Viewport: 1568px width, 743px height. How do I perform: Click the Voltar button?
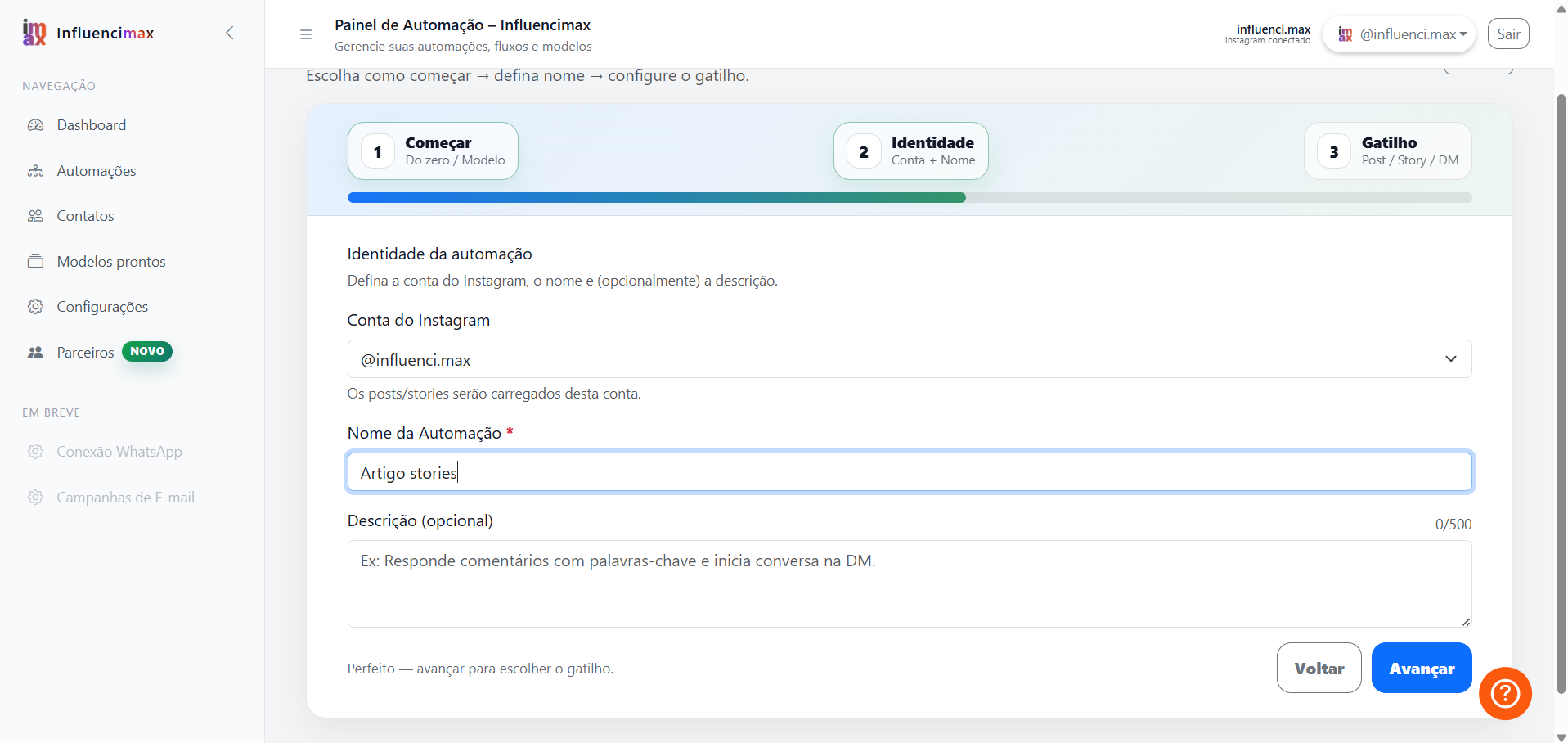(x=1319, y=668)
